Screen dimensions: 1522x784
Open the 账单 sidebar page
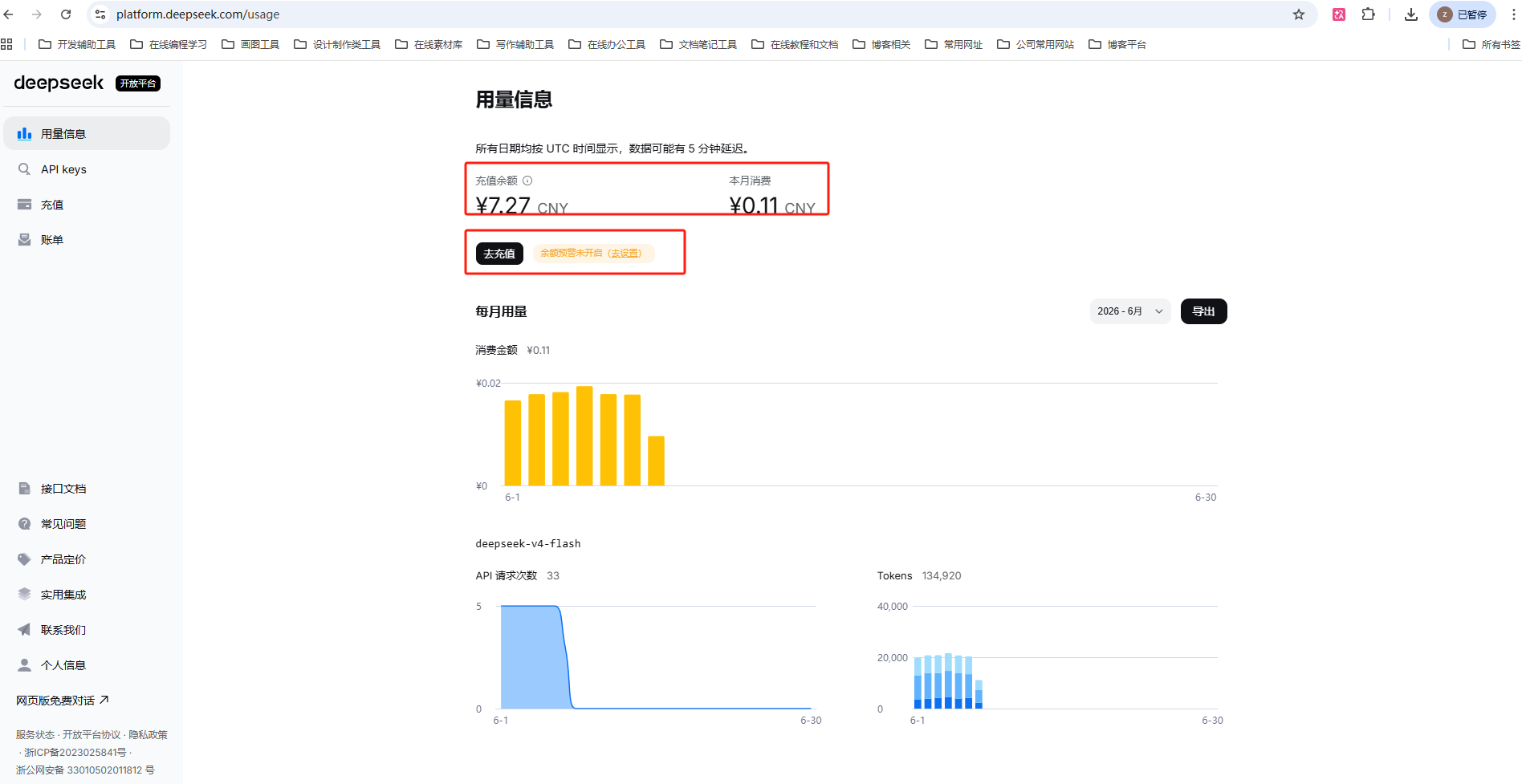click(87, 240)
